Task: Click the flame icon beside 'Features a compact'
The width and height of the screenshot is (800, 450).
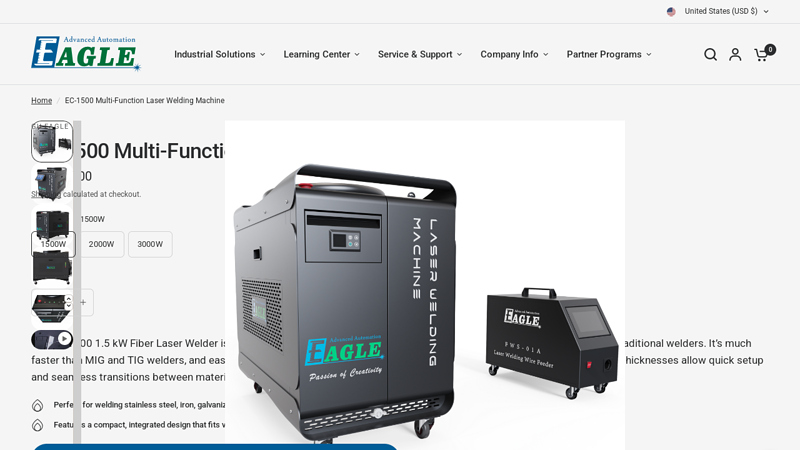Action: click(x=38, y=425)
